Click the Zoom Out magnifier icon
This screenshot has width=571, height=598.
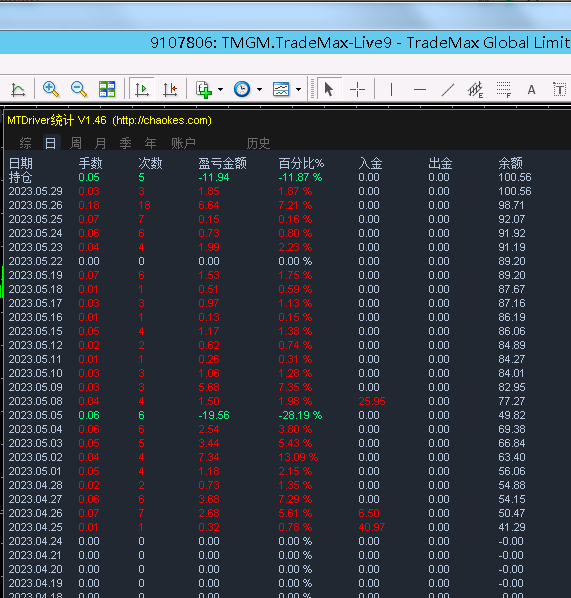[79, 89]
